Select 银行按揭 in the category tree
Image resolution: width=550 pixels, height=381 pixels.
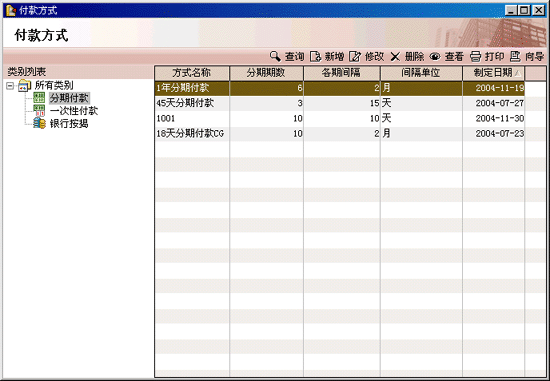(x=69, y=123)
